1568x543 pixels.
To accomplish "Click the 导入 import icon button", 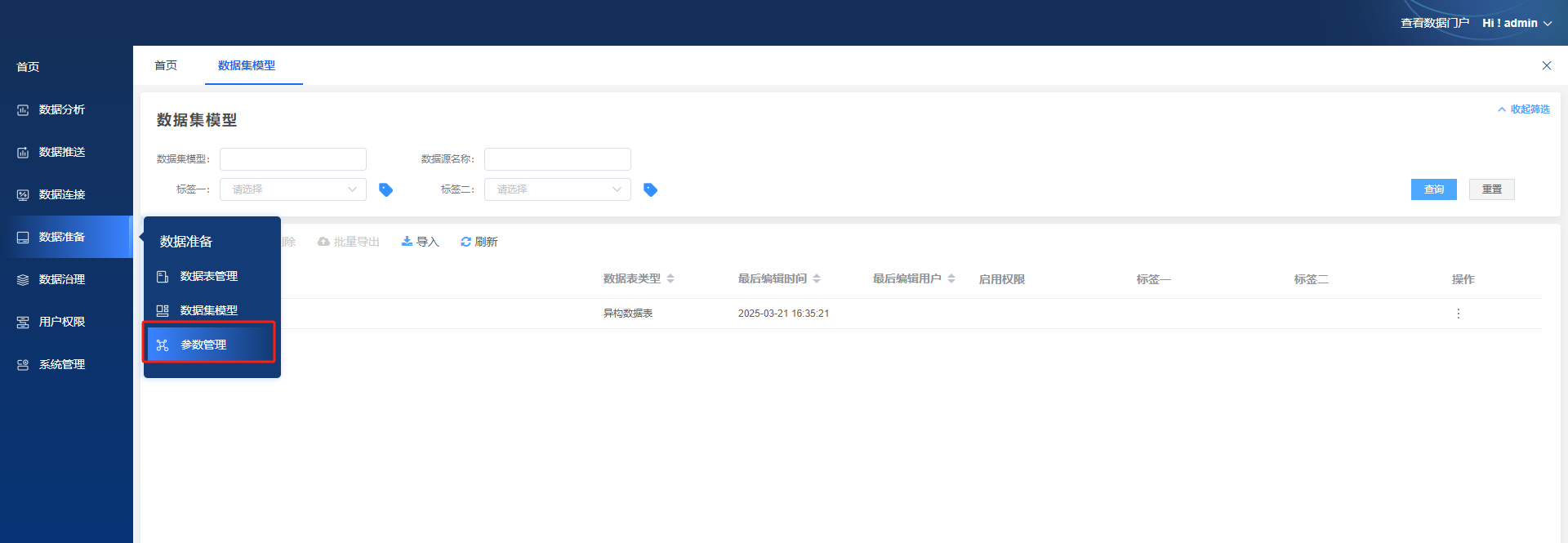I will point(420,242).
